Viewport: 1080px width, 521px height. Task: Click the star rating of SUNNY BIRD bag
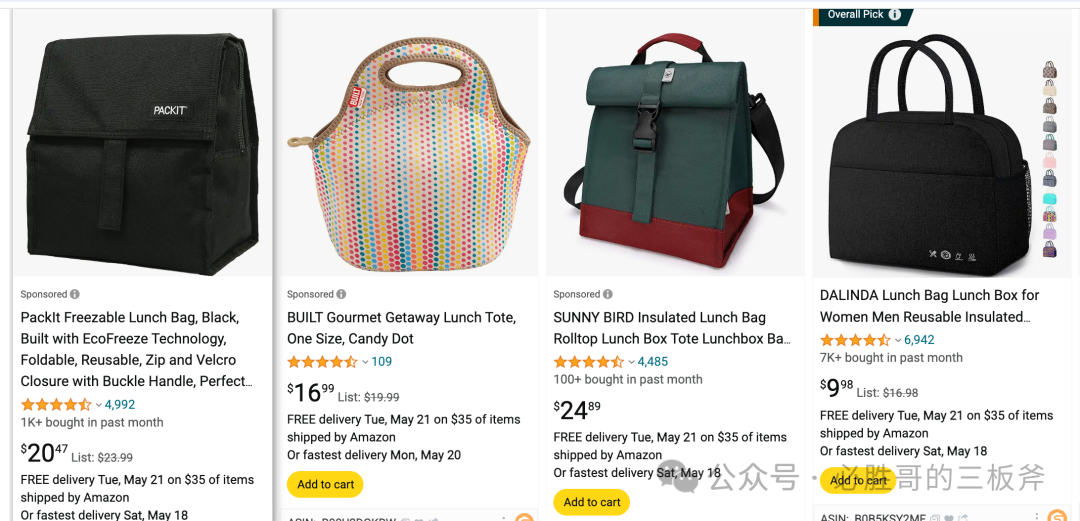[x=589, y=362]
